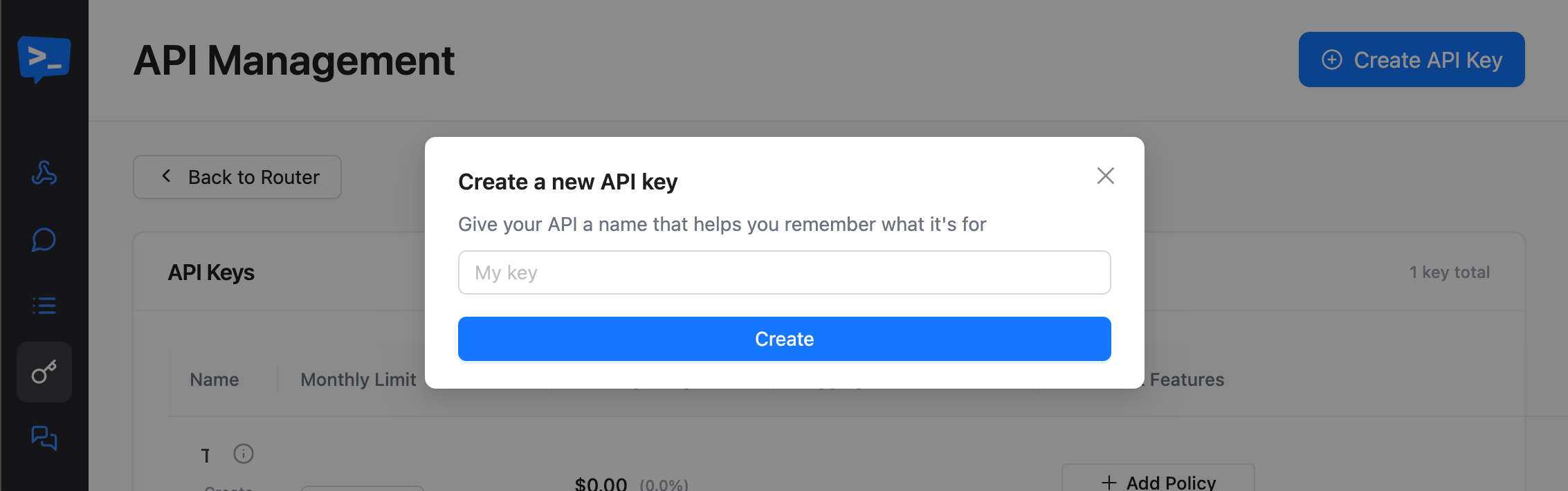Dismiss the Create a new API key dialog
Image resolution: width=1568 pixels, height=491 pixels.
[1105, 176]
